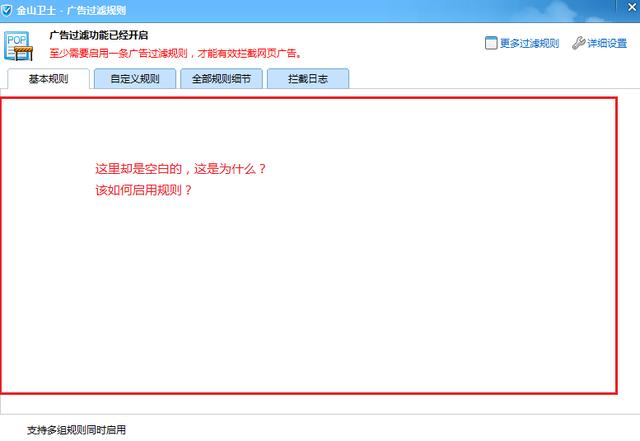The image size is (640, 441).
Task: Open the 全部规则细节 tab
Action: pyautogui.click(x=222, y=78)
